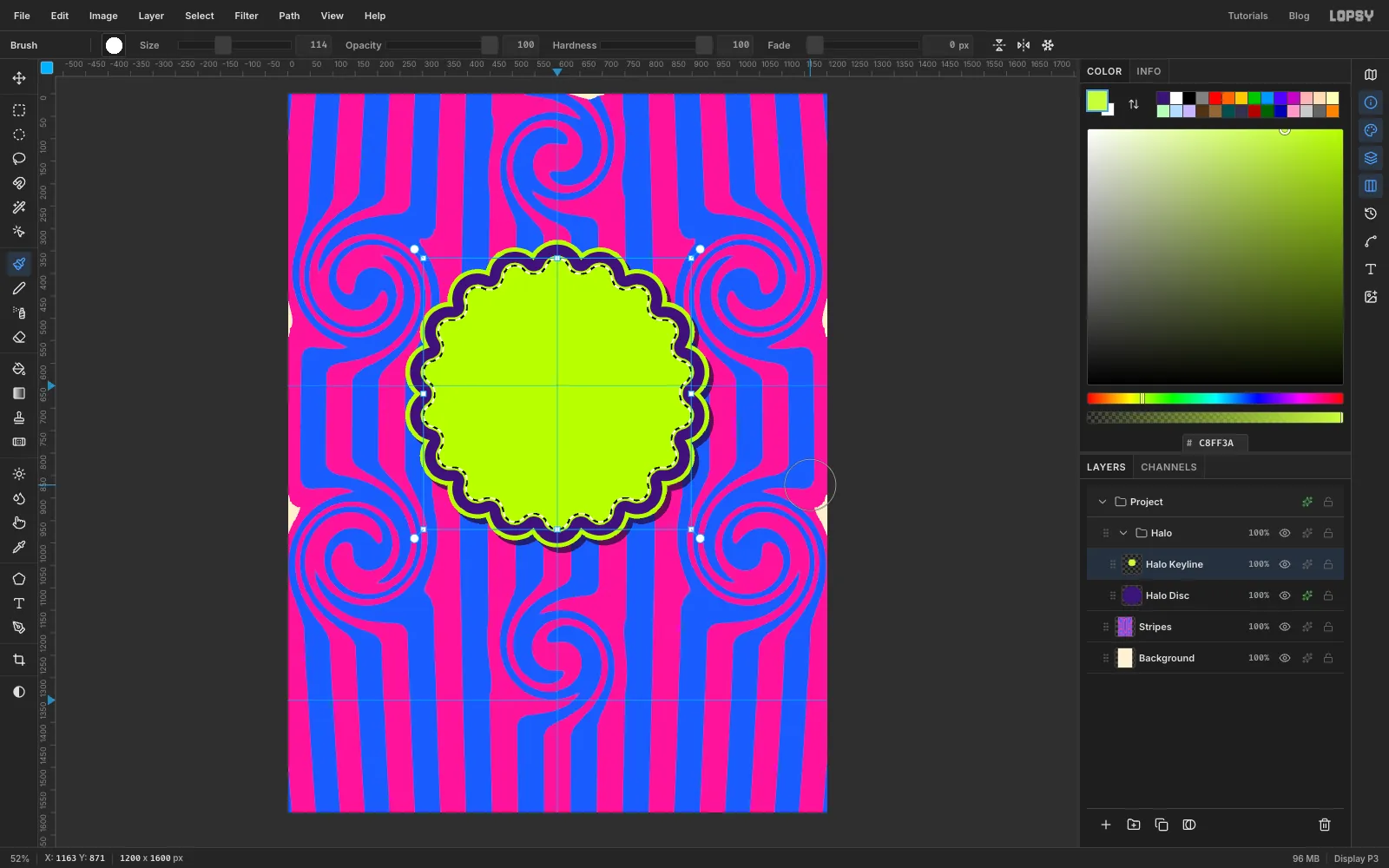Open the Blog link

(1299, 16)
